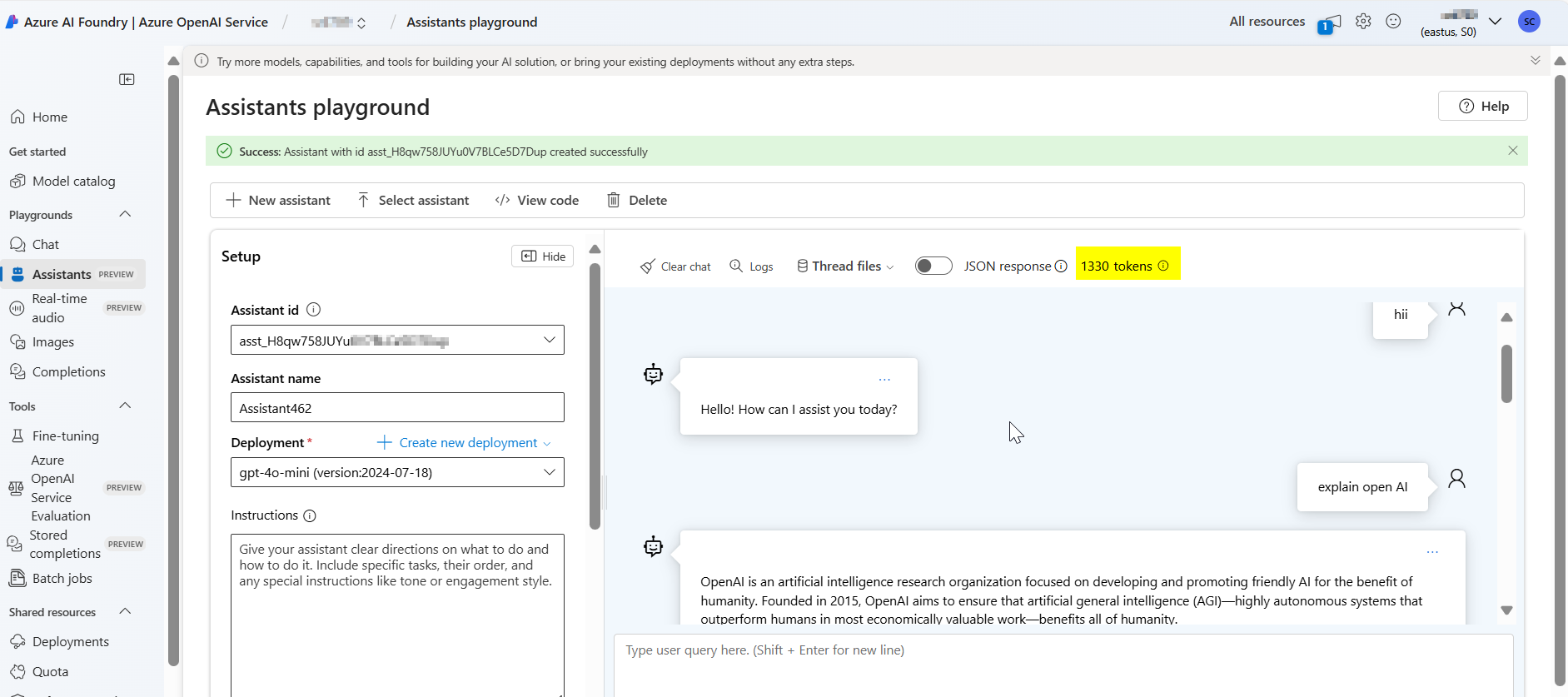Click the Setup panel scrollbar thumb
The width and height of the screenshot is (1568, 697).
tap(595, 396)
